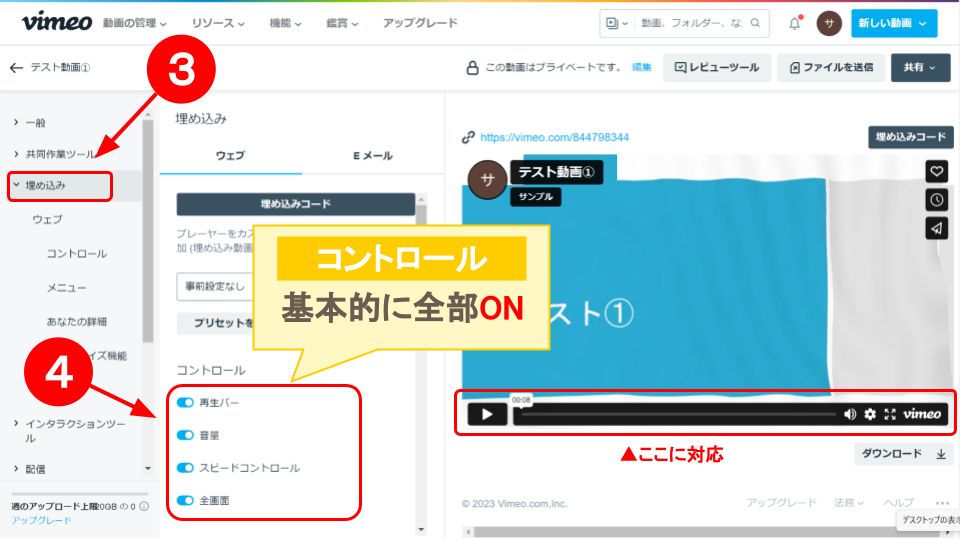Click the footer アップグレード link
This screenshot has height=540, width=960.
(781, 503)
